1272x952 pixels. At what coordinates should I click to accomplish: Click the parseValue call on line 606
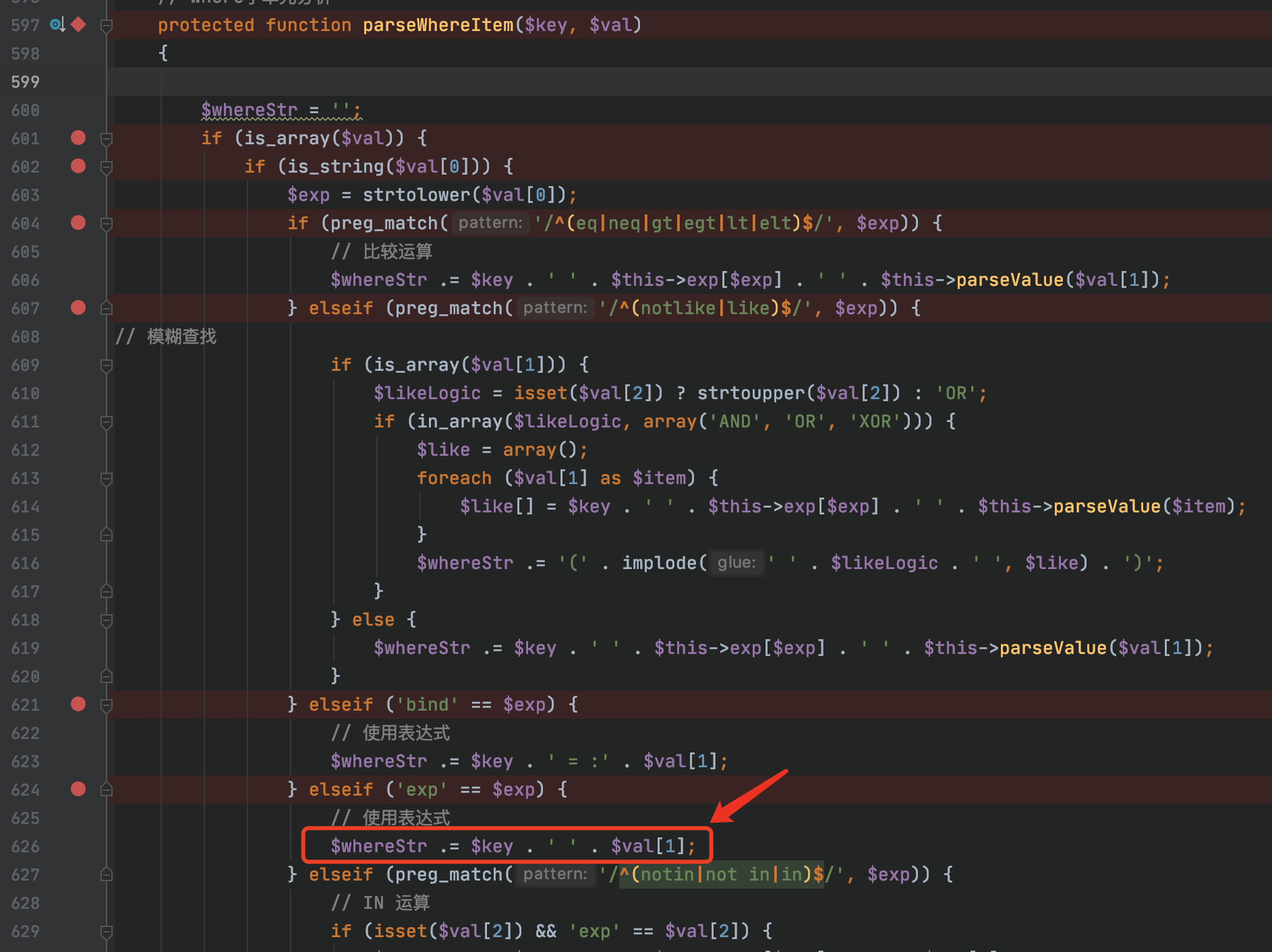pyautogui.click(x=1009, y=280)
